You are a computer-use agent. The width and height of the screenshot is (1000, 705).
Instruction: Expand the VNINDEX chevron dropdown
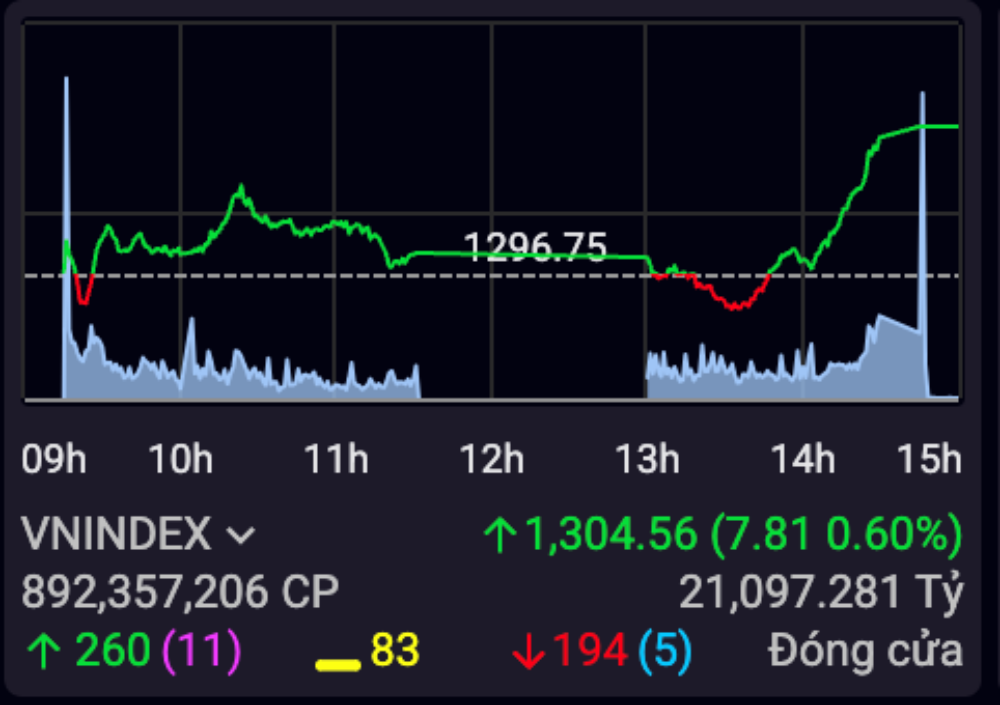point(241,536)
